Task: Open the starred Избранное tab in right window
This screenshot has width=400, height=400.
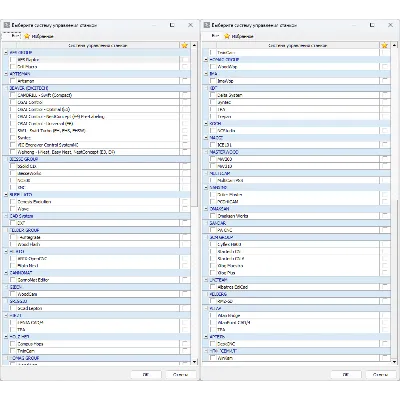Action: (x=239, y=36)
